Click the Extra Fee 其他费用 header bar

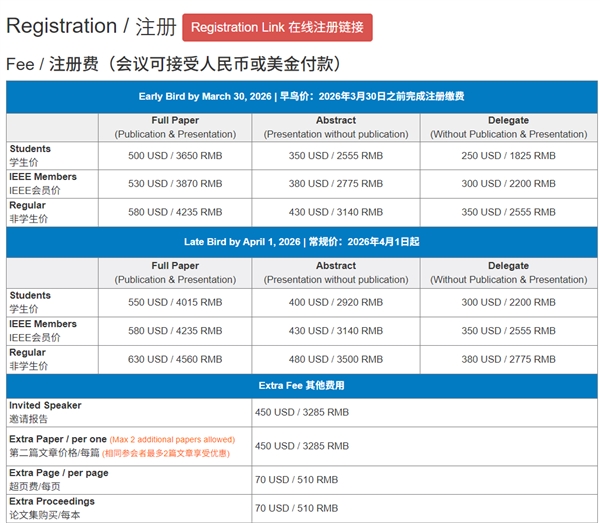click(301, 385)
